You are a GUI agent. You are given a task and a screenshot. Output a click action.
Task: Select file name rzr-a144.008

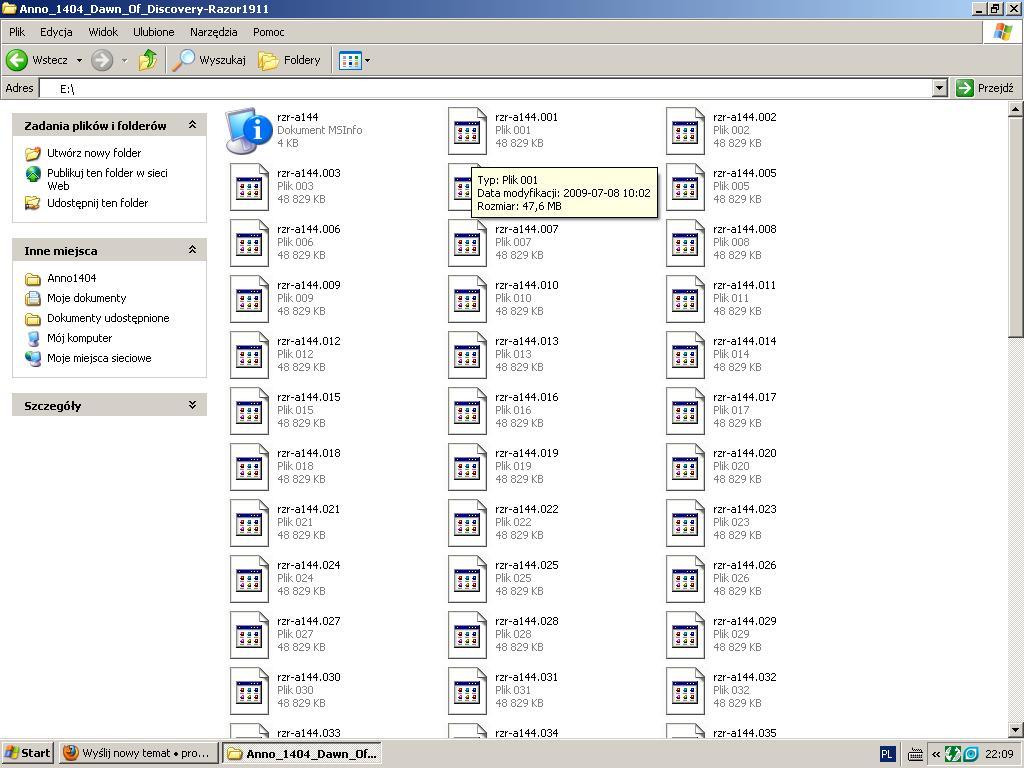tap(744, 229)
